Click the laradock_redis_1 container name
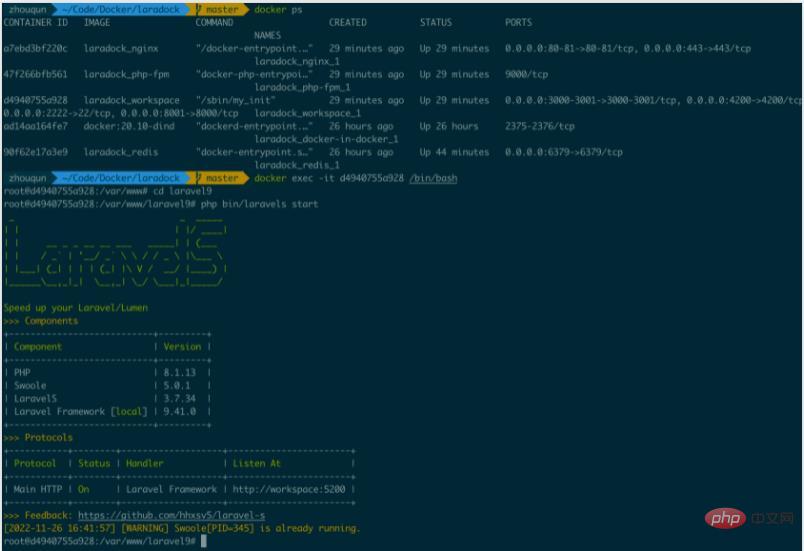The image size is (804, 551). (x=297, y=165)
